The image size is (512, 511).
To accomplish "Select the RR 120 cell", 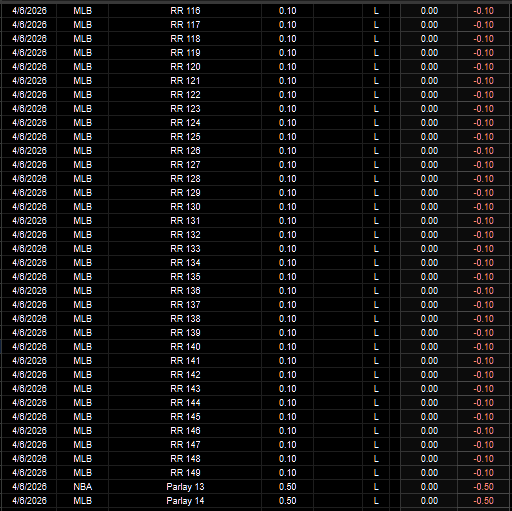I will [x=185, y=67].
